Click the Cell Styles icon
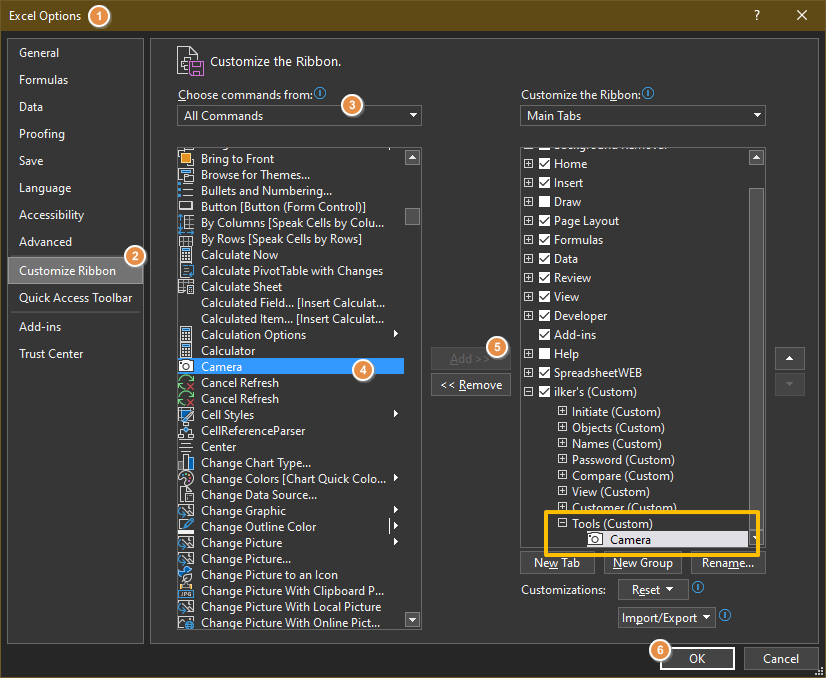This screenshot has width=826, height=678. [186, 415]
